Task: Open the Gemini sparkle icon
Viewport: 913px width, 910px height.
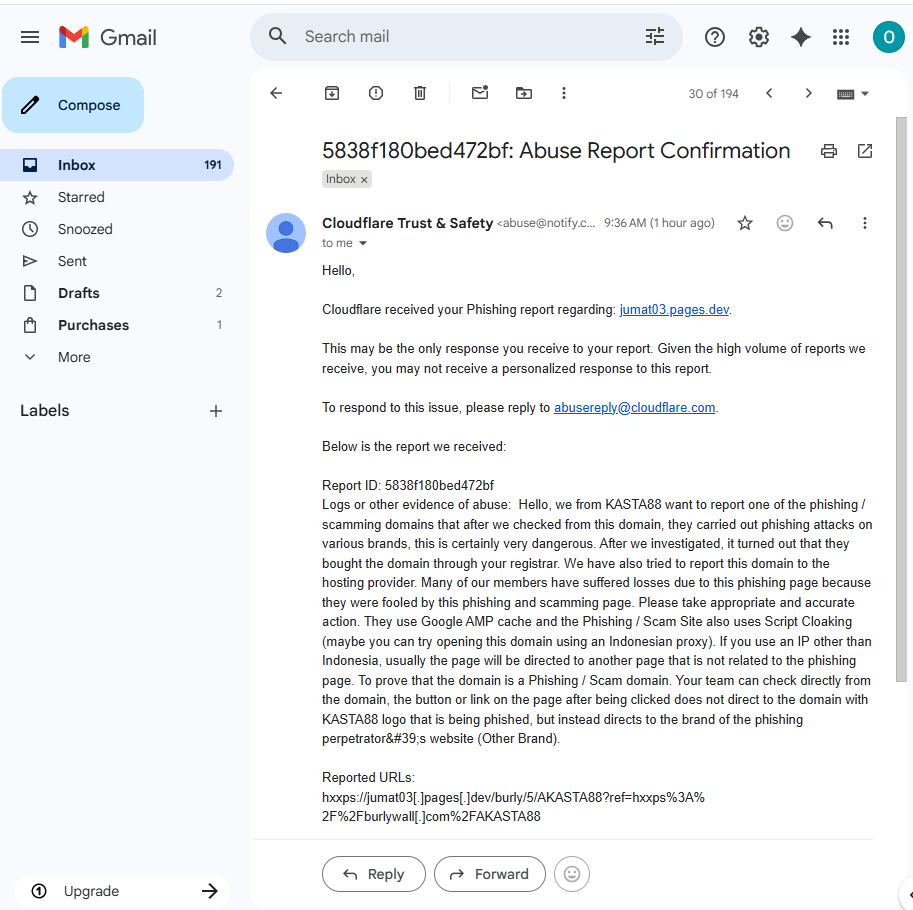Action: [801, 37]
